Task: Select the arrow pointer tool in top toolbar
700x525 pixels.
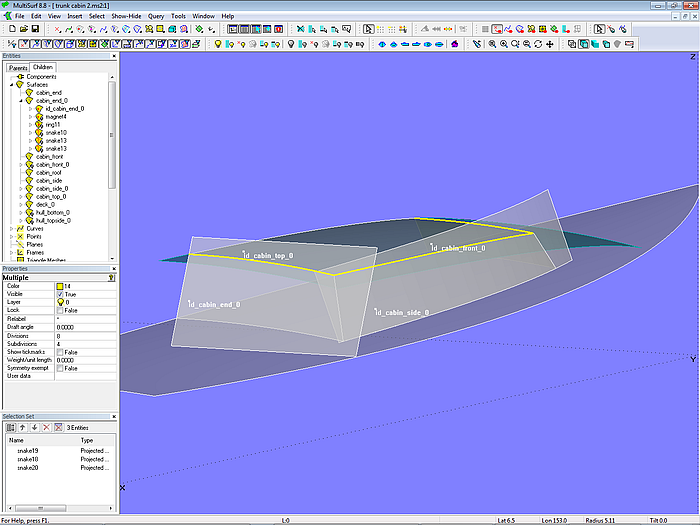Action: point(368,29)
